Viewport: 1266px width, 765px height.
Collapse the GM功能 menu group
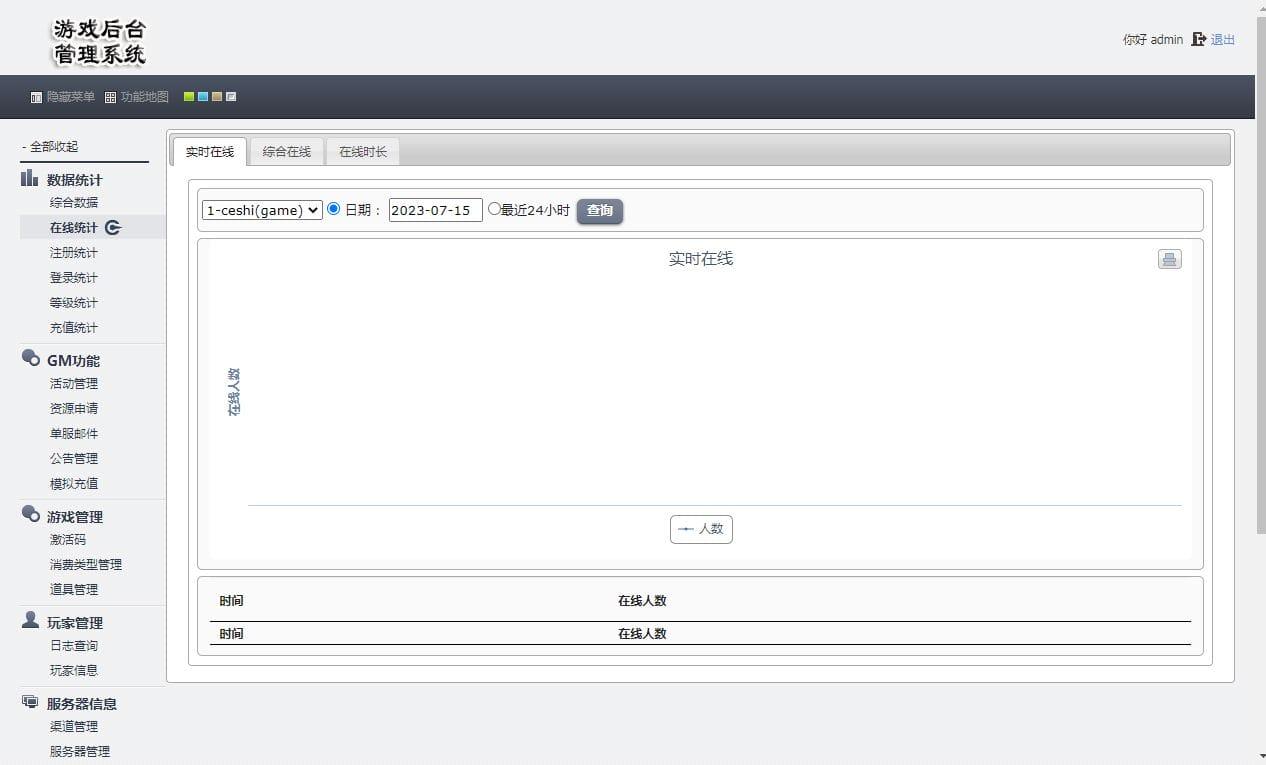point(73,361)
